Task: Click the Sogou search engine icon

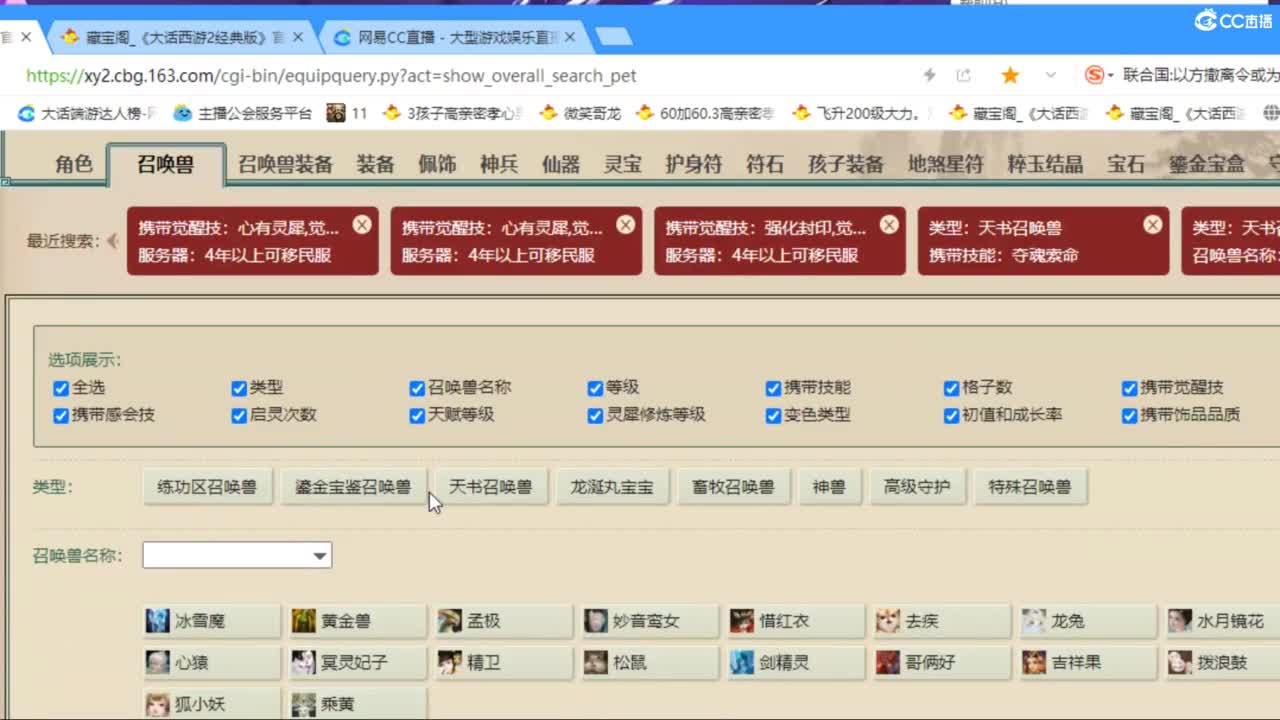Action: pyautogui.click(x=1095, y=75)
